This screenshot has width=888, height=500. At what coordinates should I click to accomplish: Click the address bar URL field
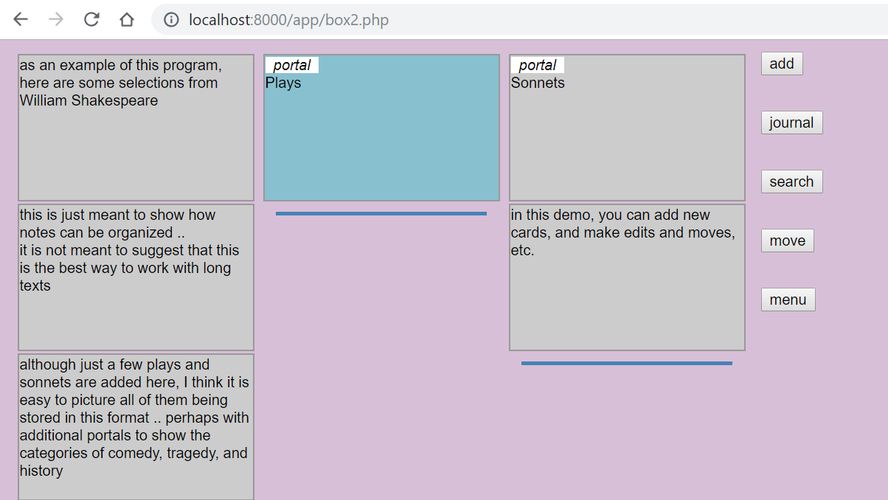[400, 20]
